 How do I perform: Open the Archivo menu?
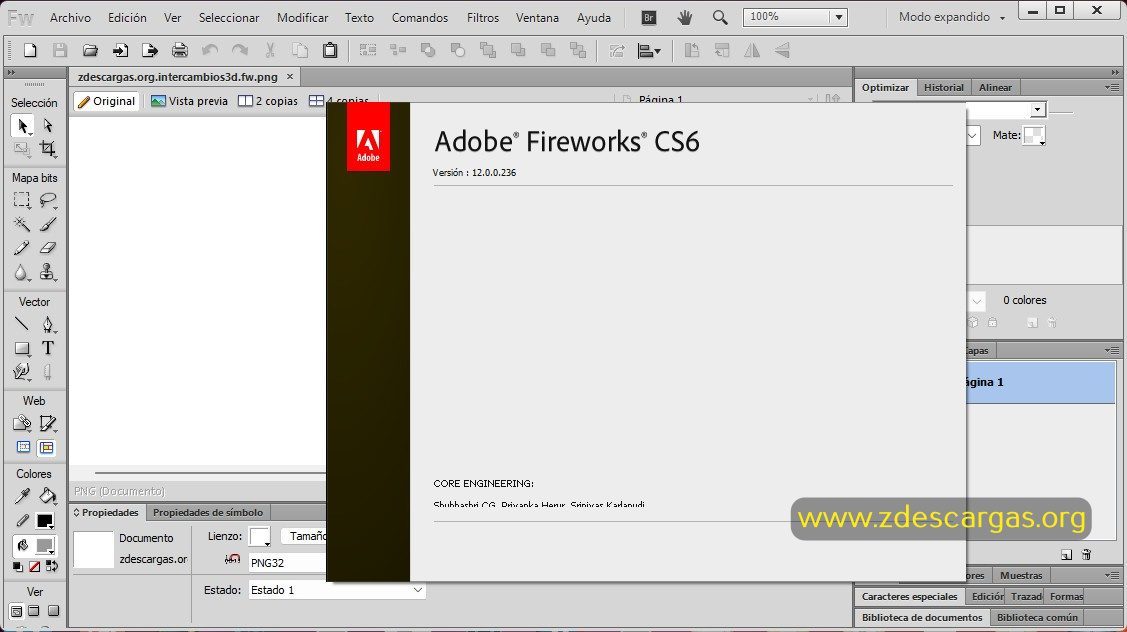70,17
